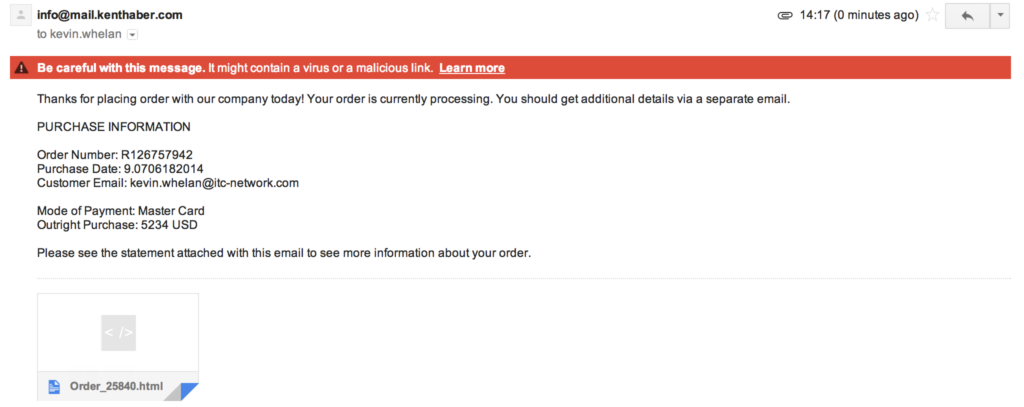Click the Order Number R126757942 line
Image resolution: width=1024 pixels, height=407 pixels.
coord(115,155)
